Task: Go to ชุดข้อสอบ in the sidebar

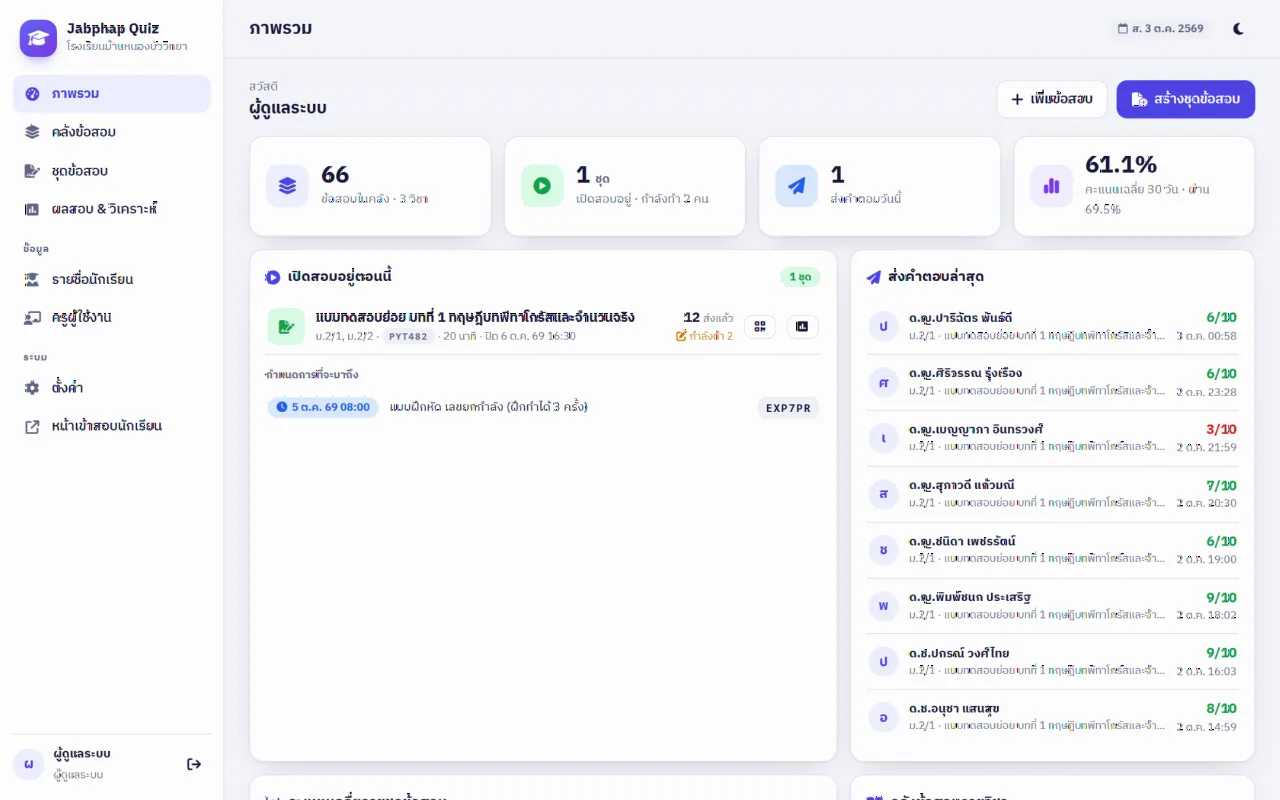Action: click(x=112, y=171)
